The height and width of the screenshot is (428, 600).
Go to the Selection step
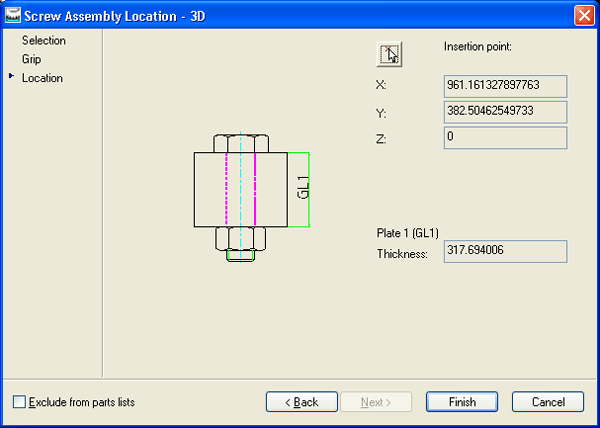click(43, 41)
